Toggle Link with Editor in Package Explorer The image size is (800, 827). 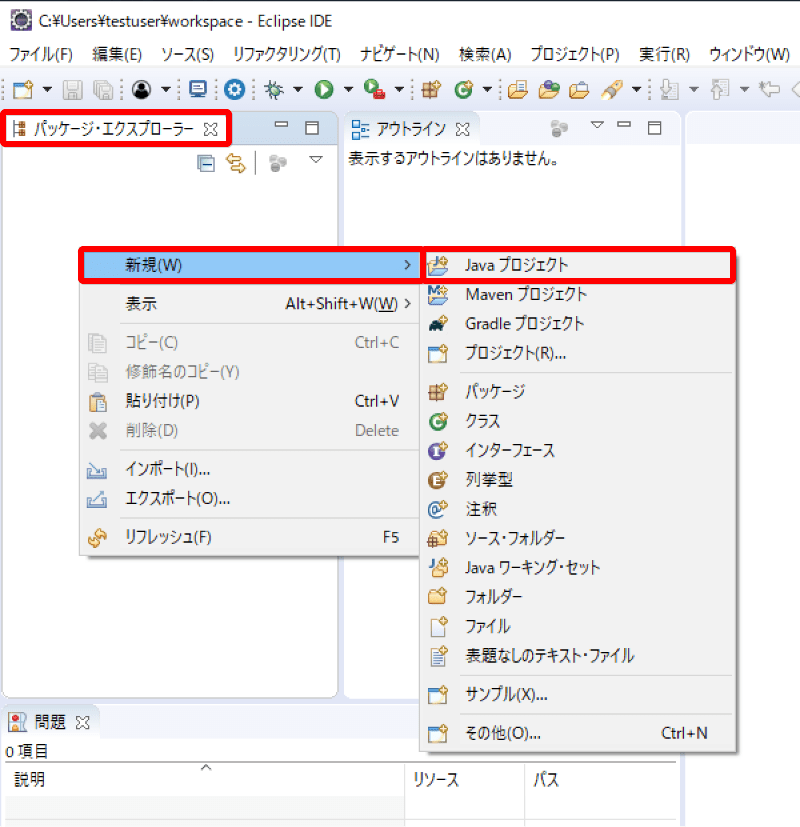tap(237, 163)
